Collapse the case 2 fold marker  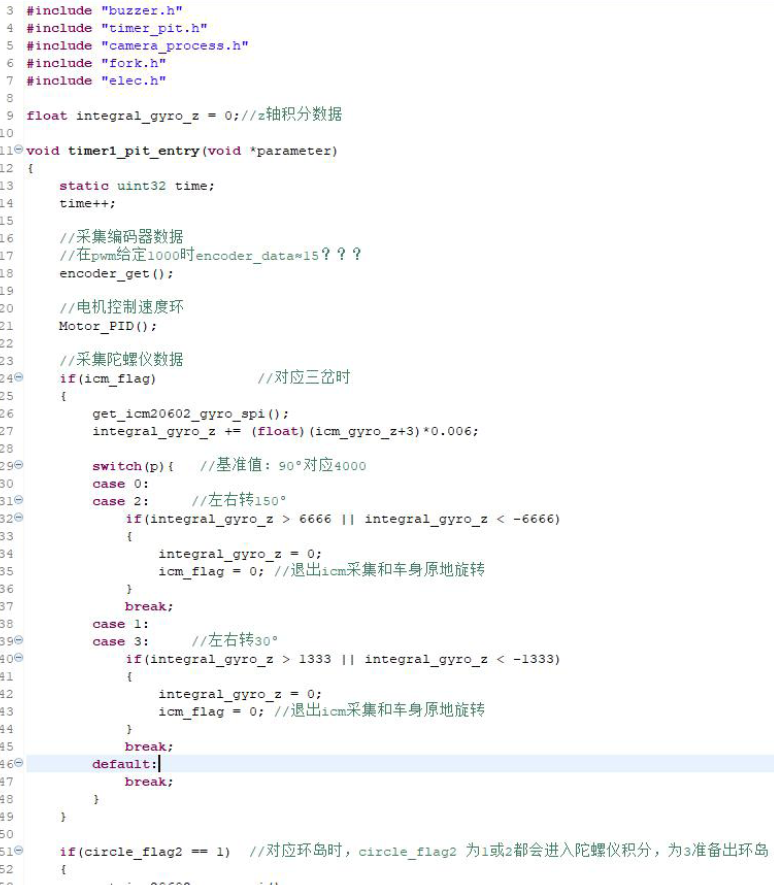19,500
